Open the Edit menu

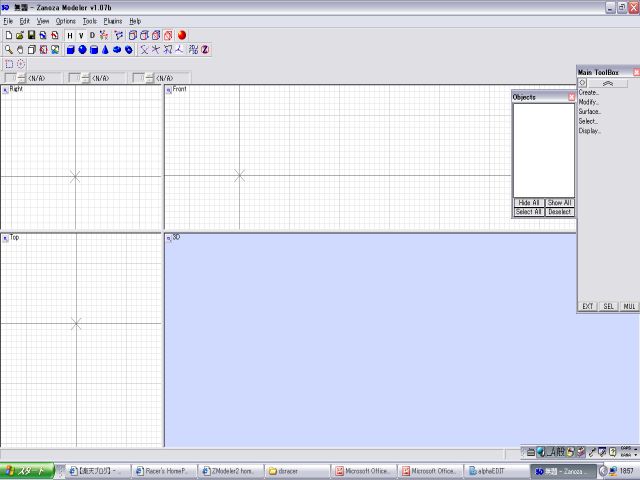click(x=24, y=21)
